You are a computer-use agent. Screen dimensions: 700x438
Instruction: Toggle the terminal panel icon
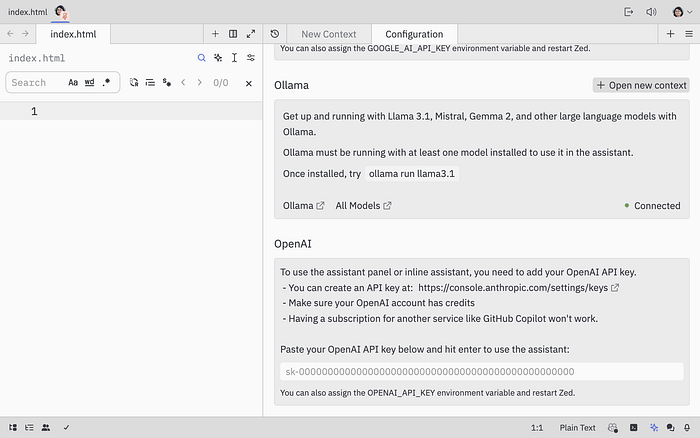pyautogui.click(x=634, y=428)
